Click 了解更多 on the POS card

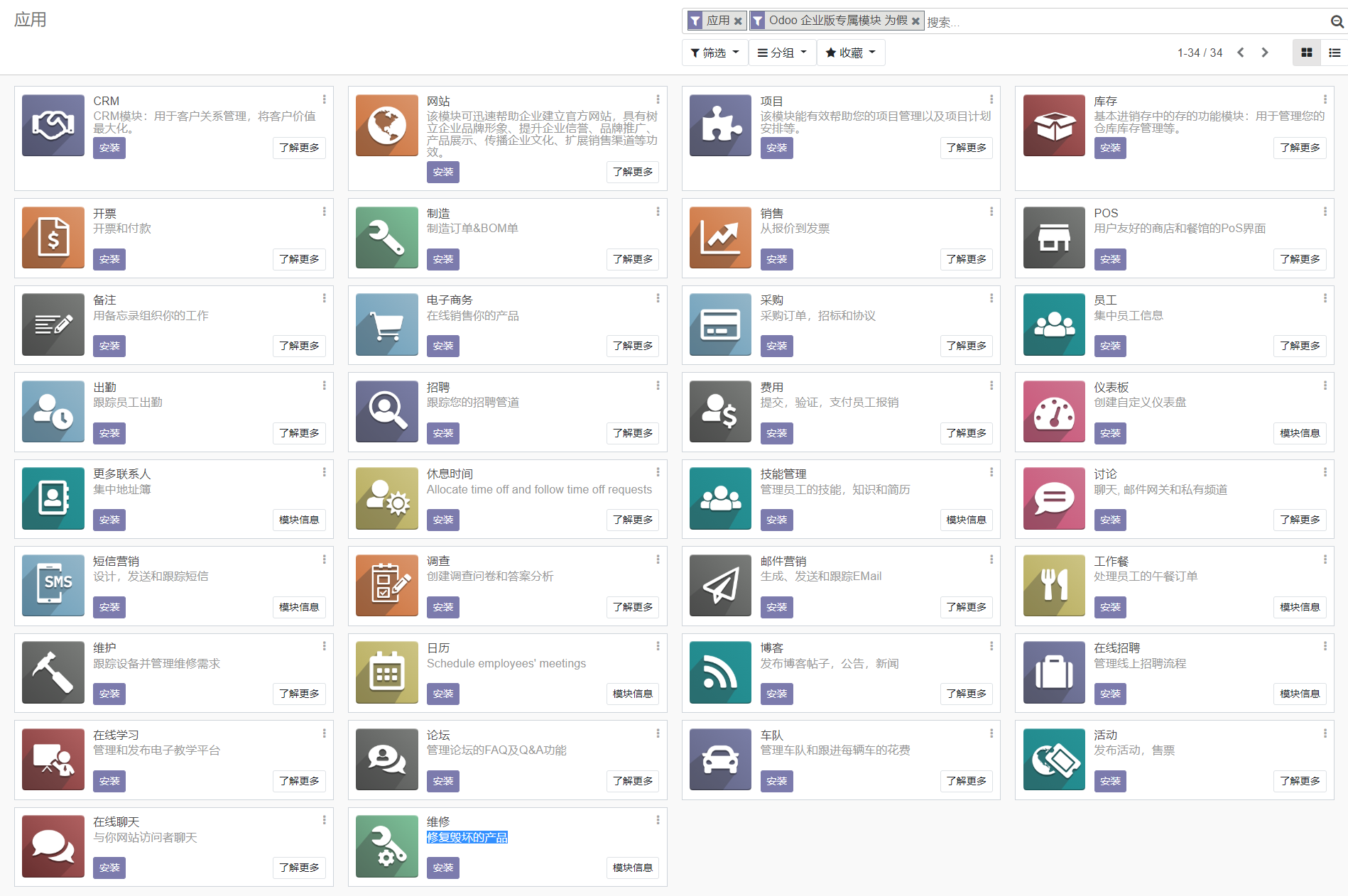(x=1299, y=259)
